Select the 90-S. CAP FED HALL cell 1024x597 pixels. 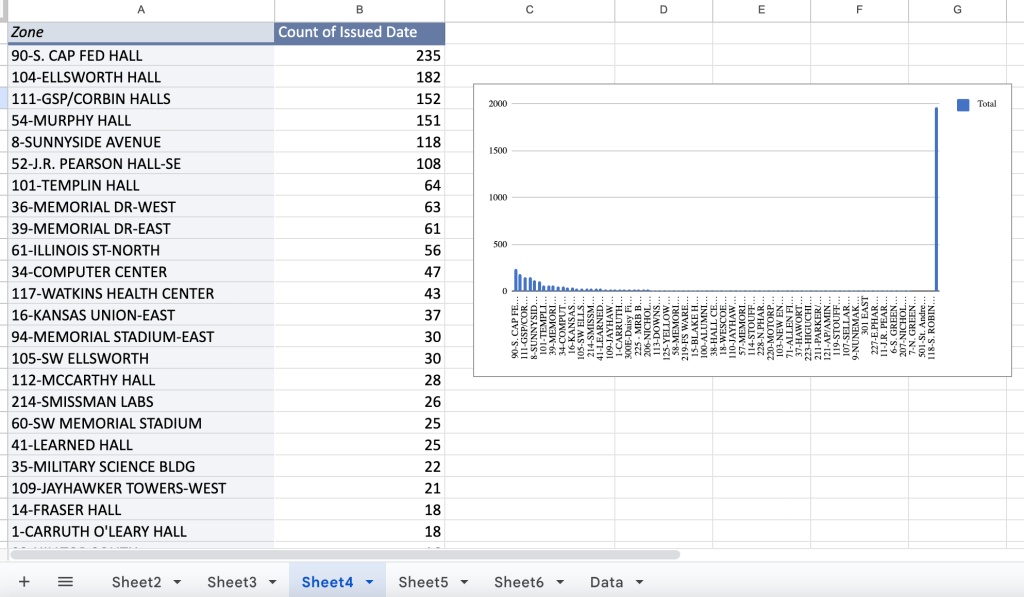pos(140,56)
